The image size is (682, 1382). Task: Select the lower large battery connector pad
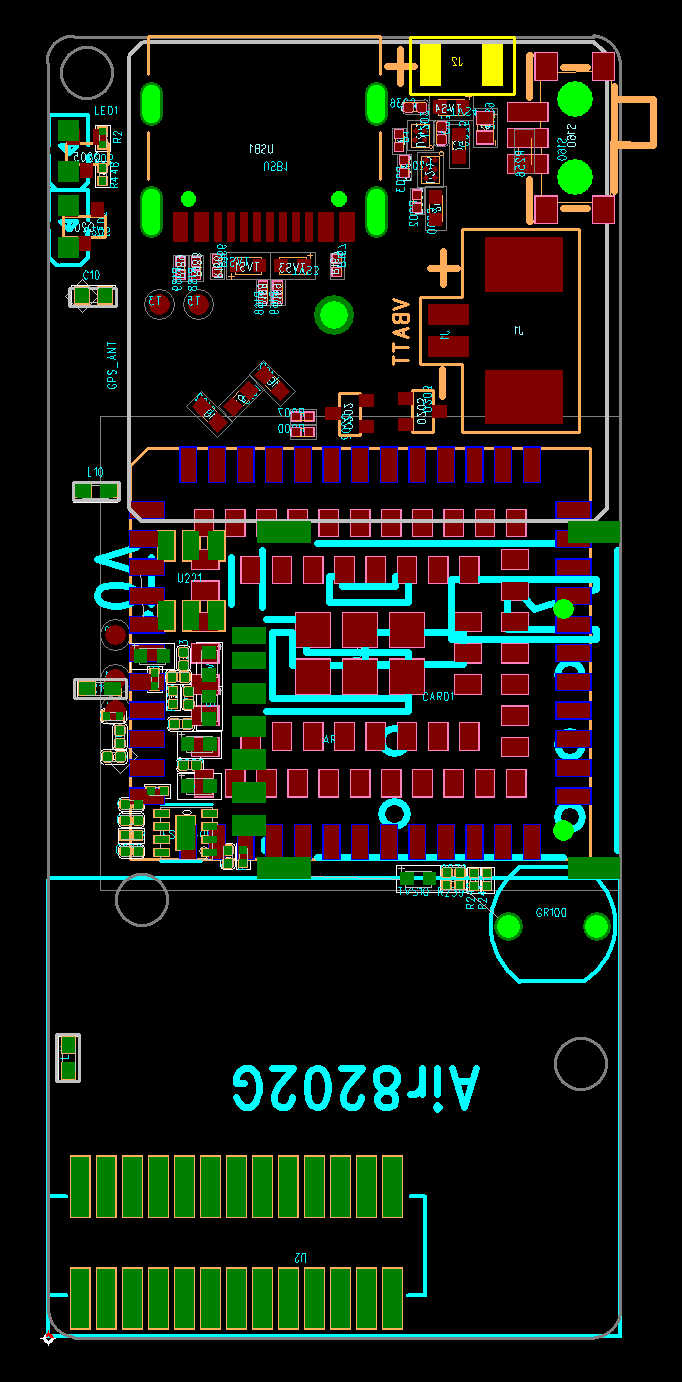tap(524, 396)
